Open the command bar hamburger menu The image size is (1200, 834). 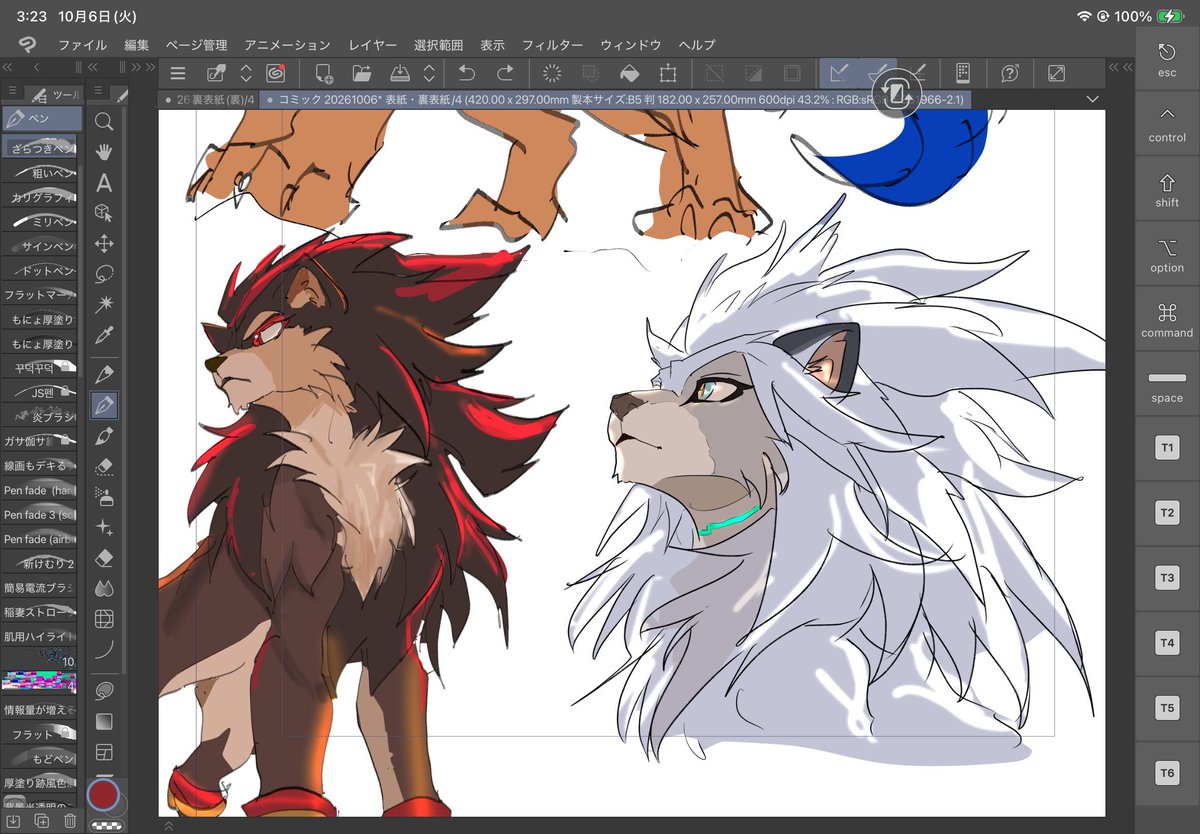178,73
